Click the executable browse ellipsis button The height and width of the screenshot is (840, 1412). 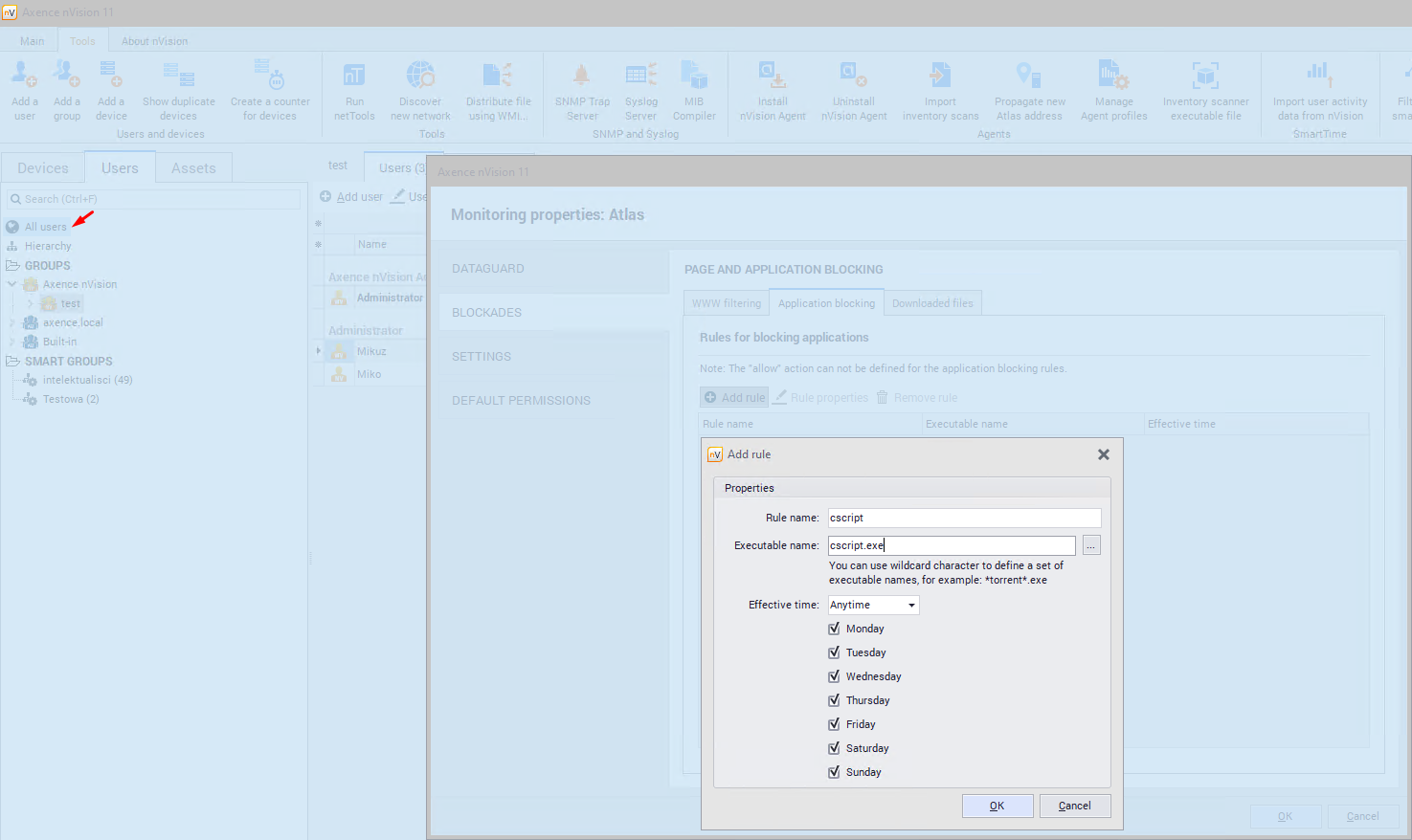(x=1091, y=545)
